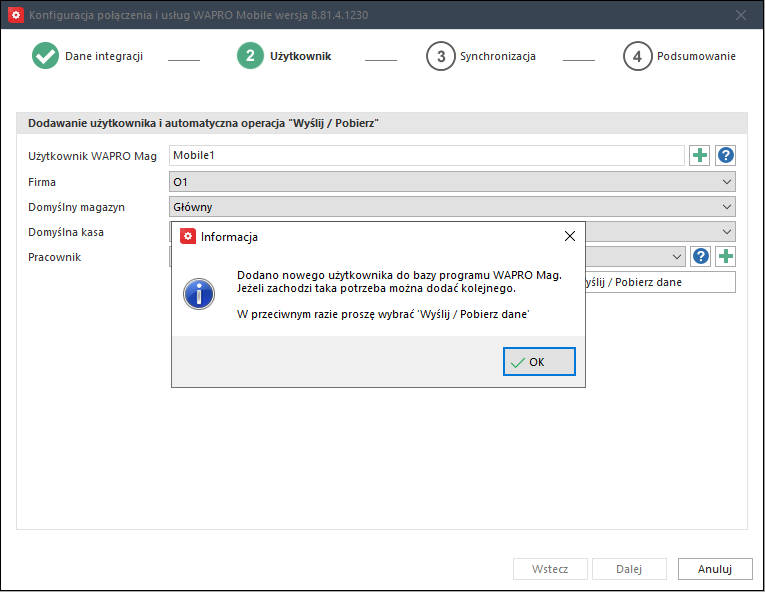Click the Wstecz button
This screenshot has width=765, height=592.
pos(550,569)
